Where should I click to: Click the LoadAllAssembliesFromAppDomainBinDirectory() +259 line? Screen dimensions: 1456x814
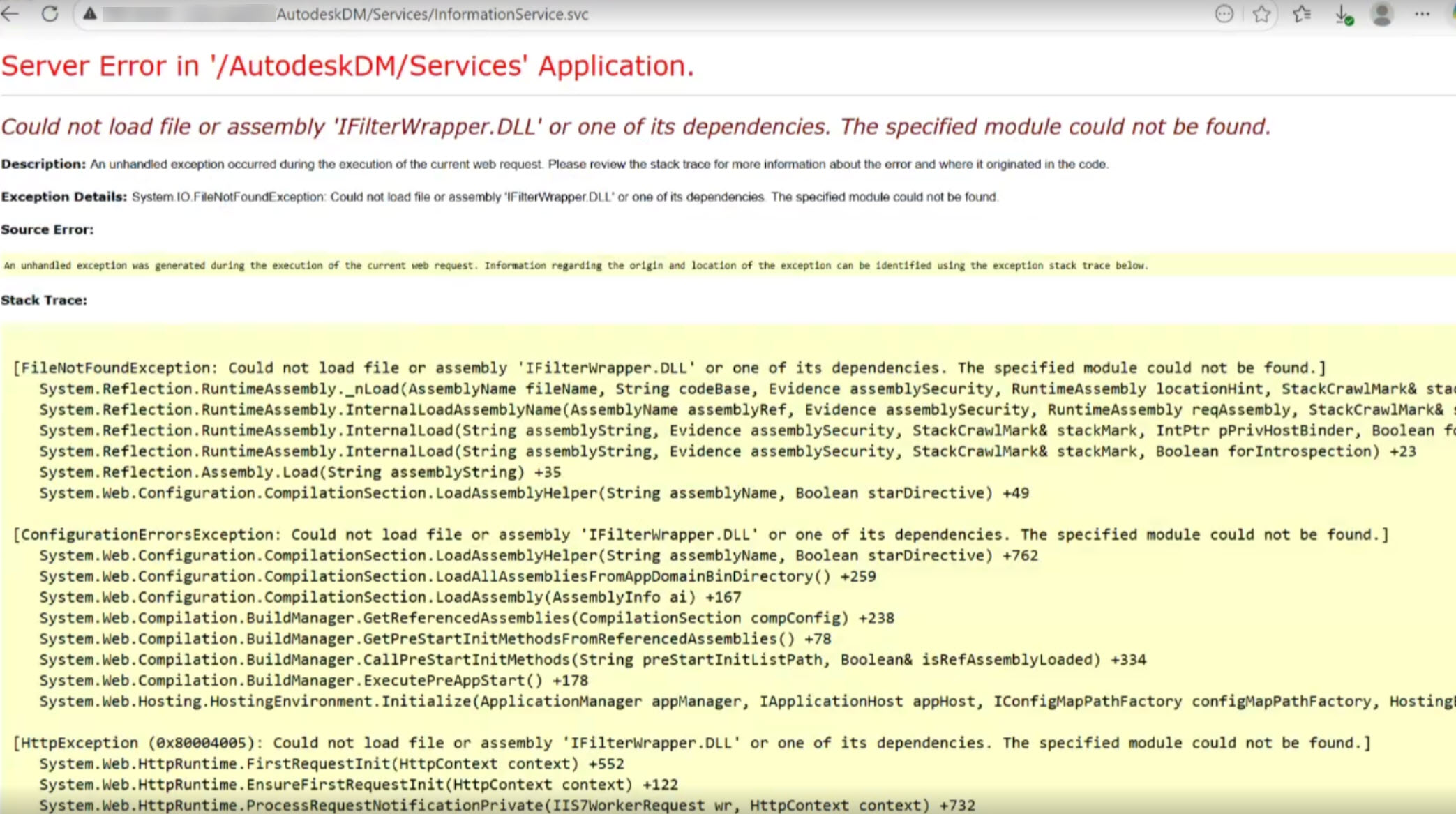[458, 576]
